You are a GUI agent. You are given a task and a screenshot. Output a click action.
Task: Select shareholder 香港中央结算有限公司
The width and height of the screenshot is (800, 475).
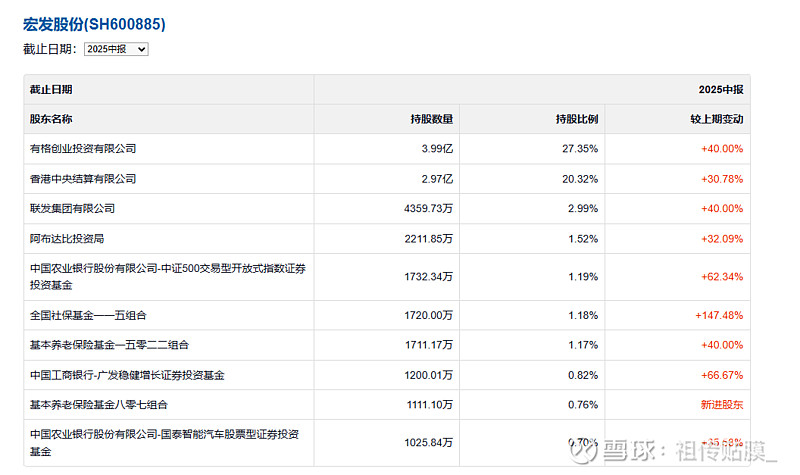[x=83, y=179]
